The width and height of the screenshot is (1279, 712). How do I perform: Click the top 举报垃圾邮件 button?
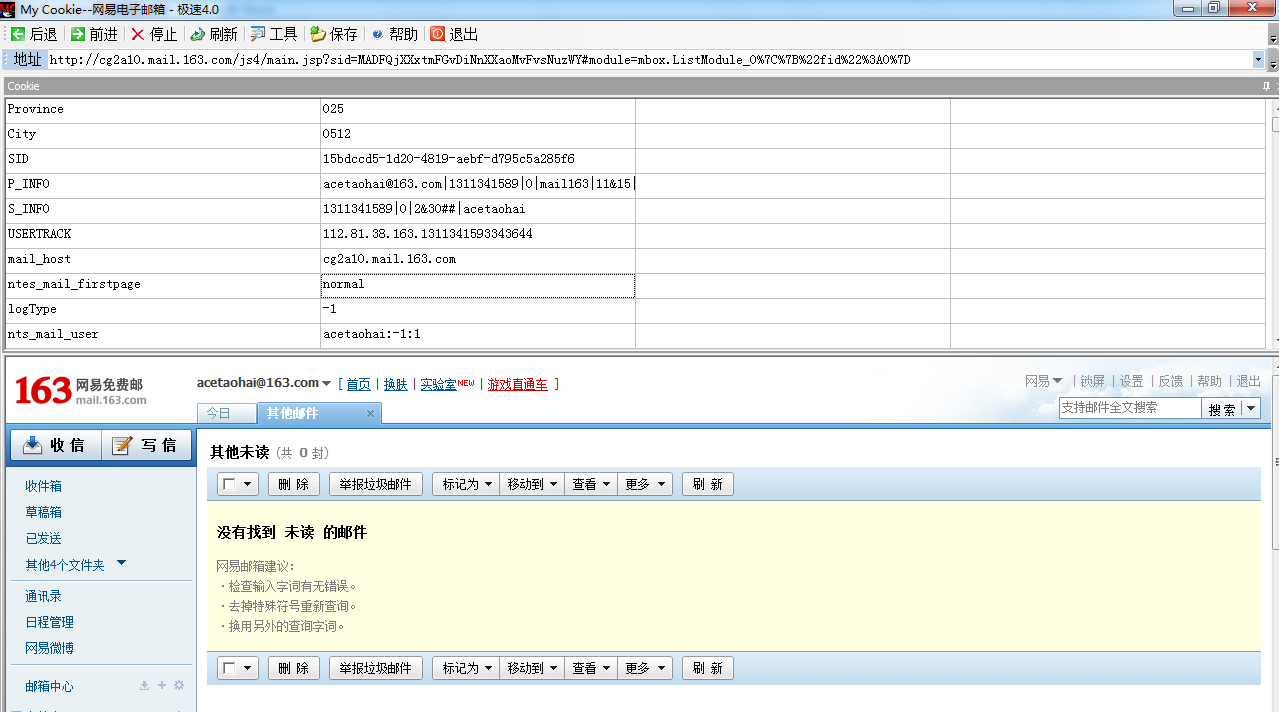point(376,484)
